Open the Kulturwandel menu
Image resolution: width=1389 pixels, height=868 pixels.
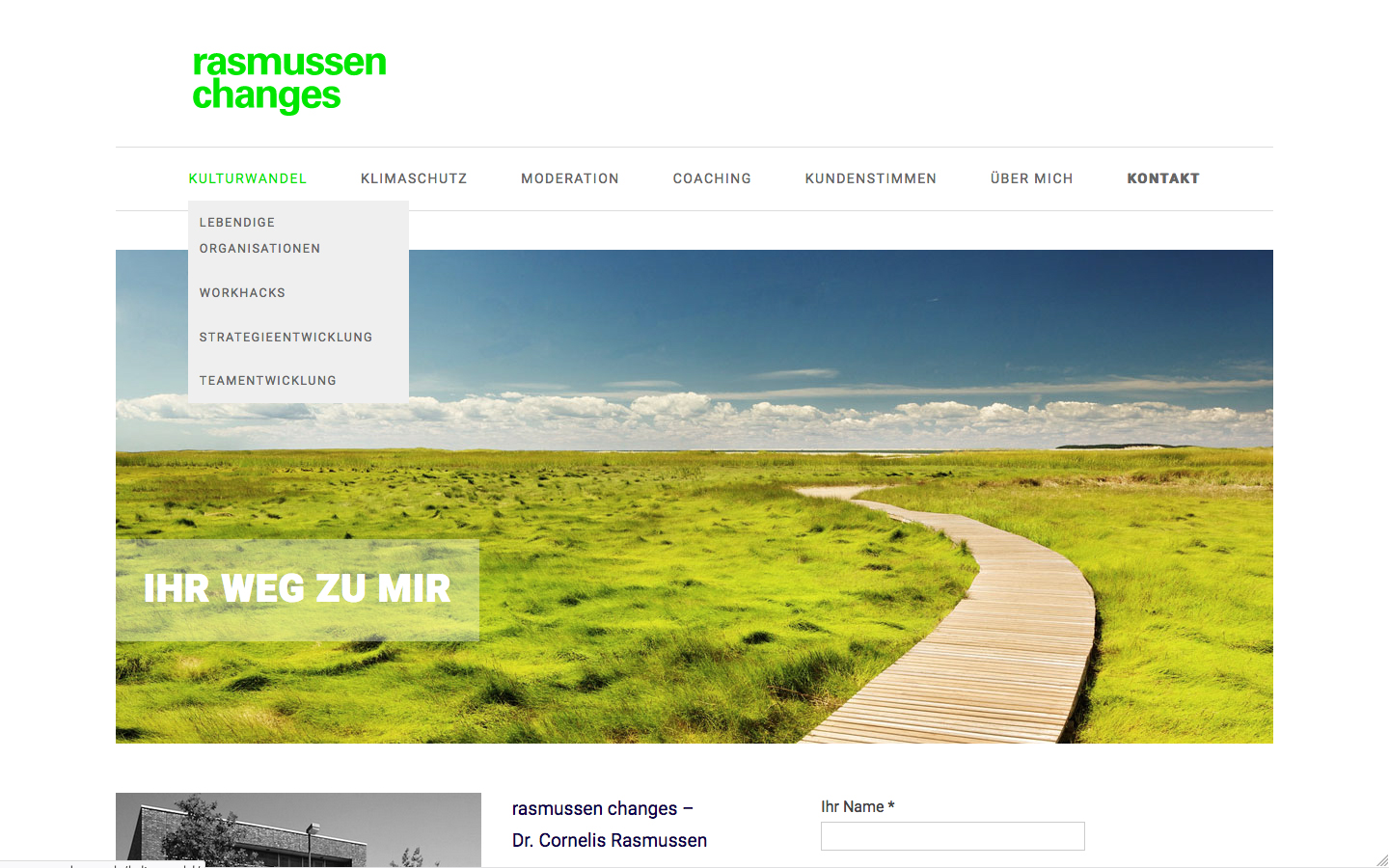coord(247,178)
